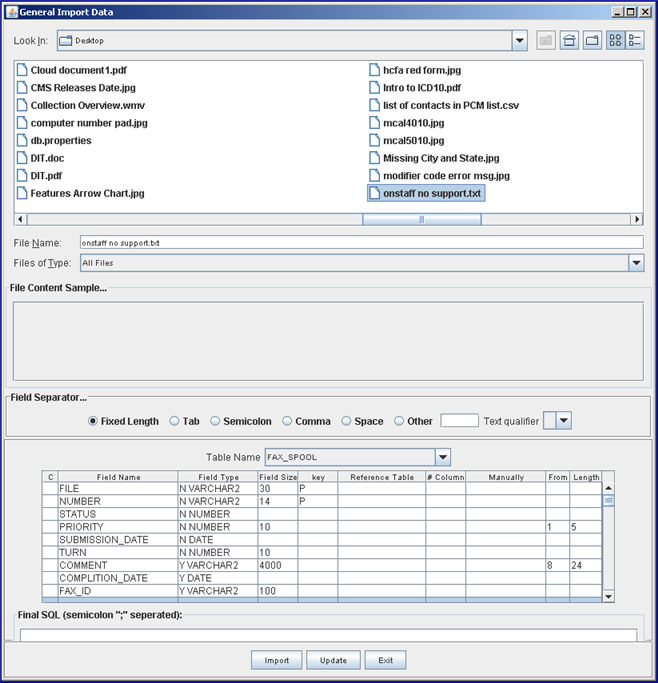Open the Table Name FAX_SPOOL dropdown
The image size is (658, 683).
tap(442, 457)
